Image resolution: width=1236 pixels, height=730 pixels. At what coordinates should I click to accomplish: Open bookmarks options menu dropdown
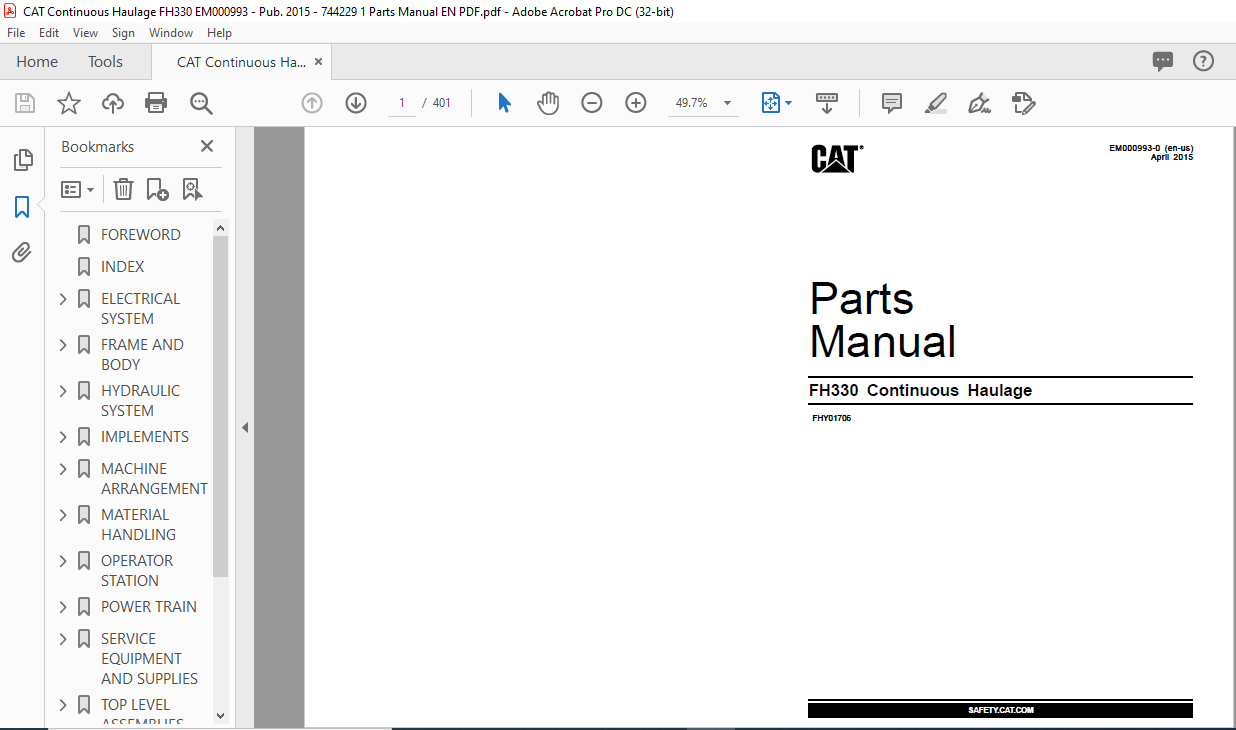coord(77,189)
